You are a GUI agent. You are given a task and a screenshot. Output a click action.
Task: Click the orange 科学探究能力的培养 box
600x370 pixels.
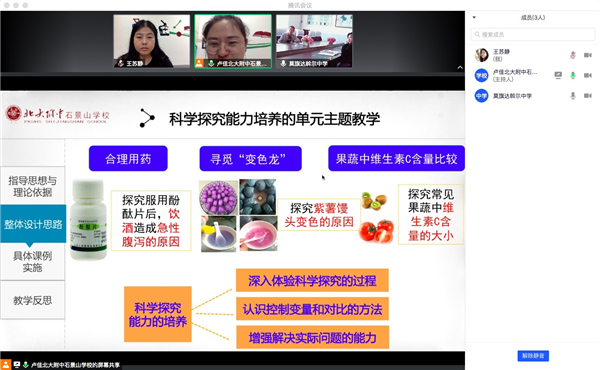coord(158,314)
